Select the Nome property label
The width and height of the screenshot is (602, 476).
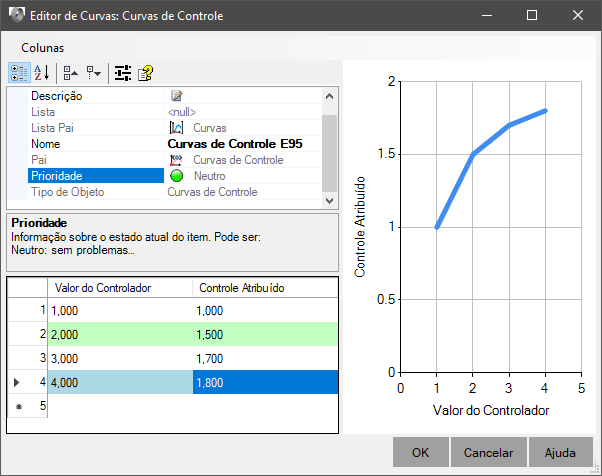(46, 144)
